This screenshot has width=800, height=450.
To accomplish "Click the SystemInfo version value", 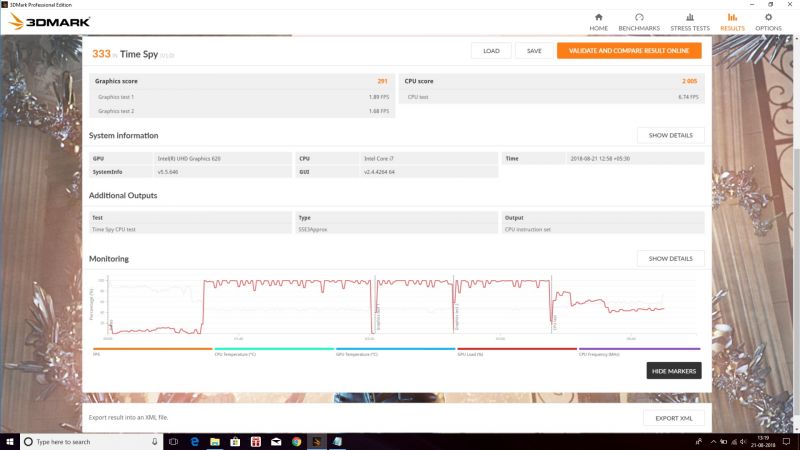I will click(168, 172).
